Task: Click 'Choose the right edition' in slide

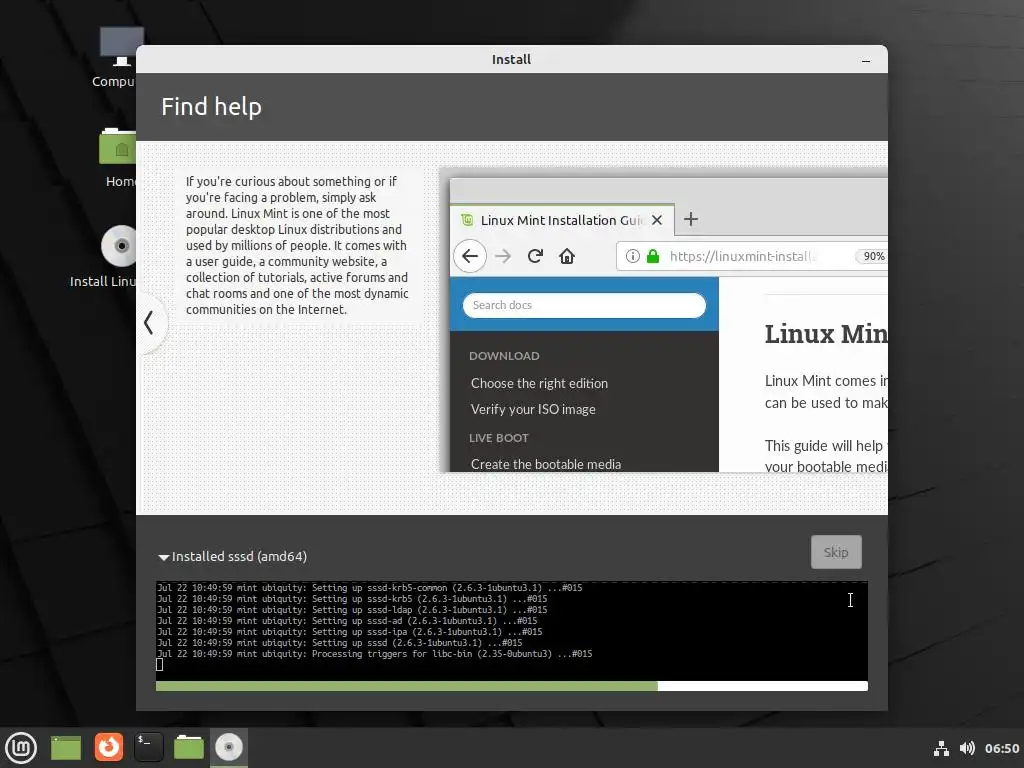Action: [539, 383]
